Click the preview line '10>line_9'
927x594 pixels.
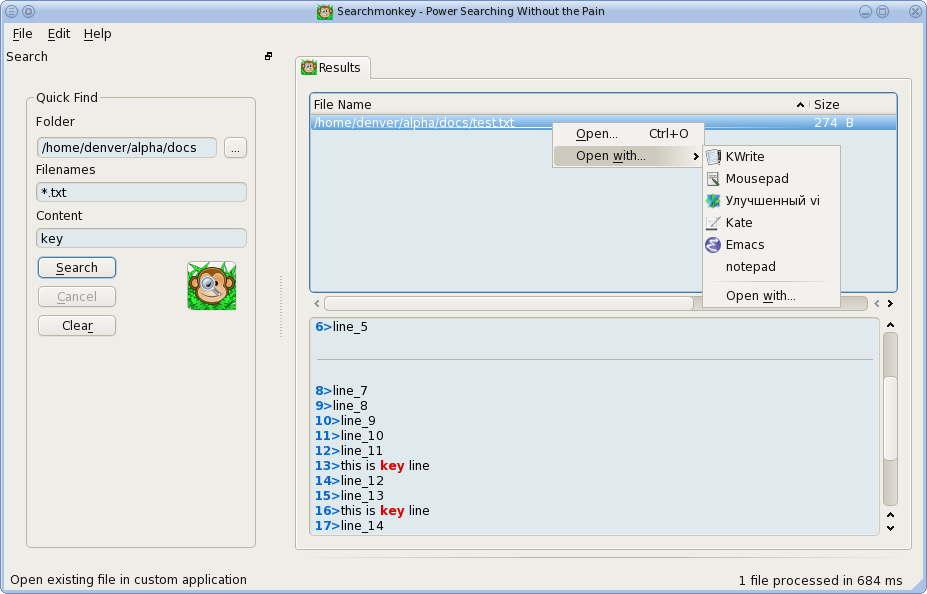345,421
